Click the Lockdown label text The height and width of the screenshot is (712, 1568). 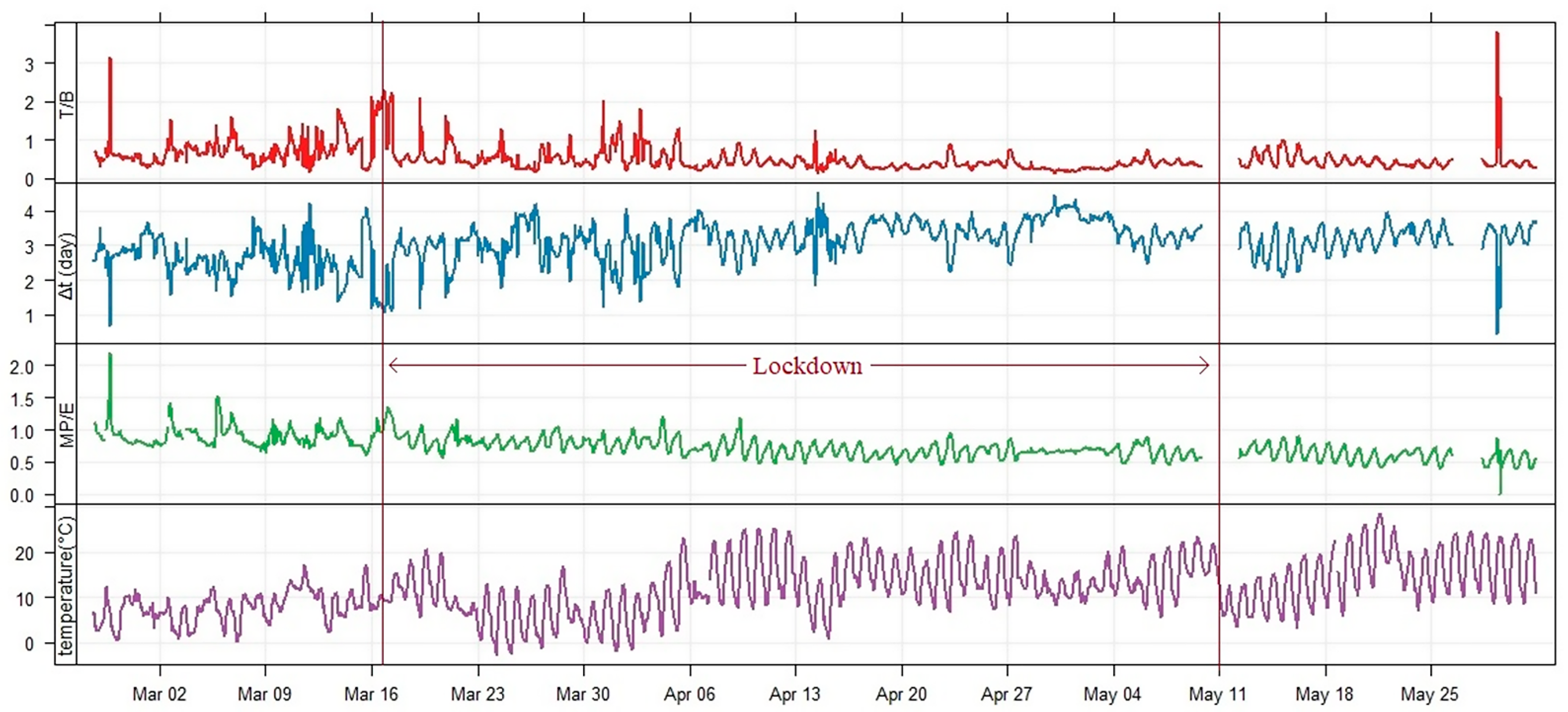[x=807, y=366]
